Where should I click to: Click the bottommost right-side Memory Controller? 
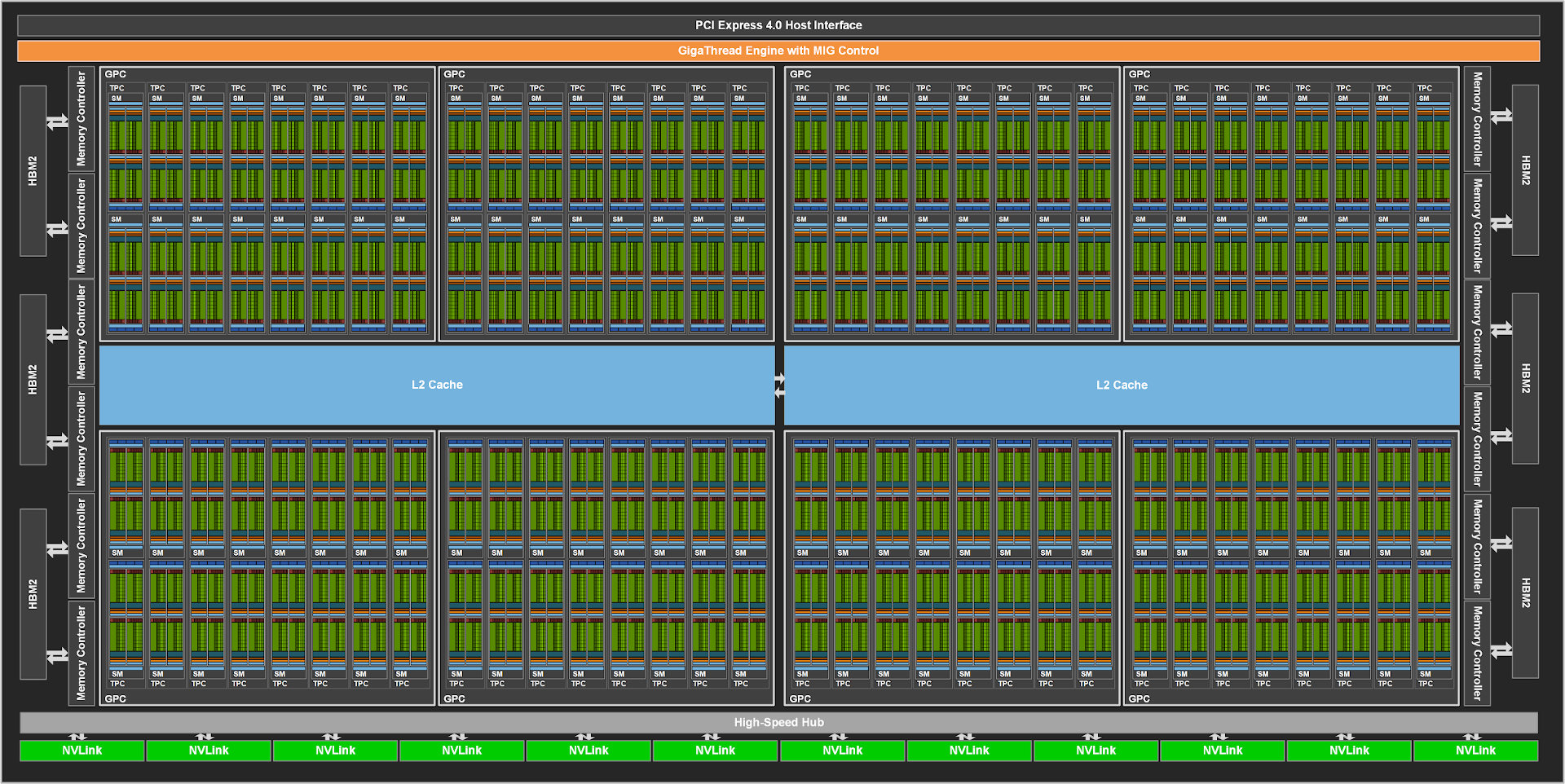(1477, 653)
